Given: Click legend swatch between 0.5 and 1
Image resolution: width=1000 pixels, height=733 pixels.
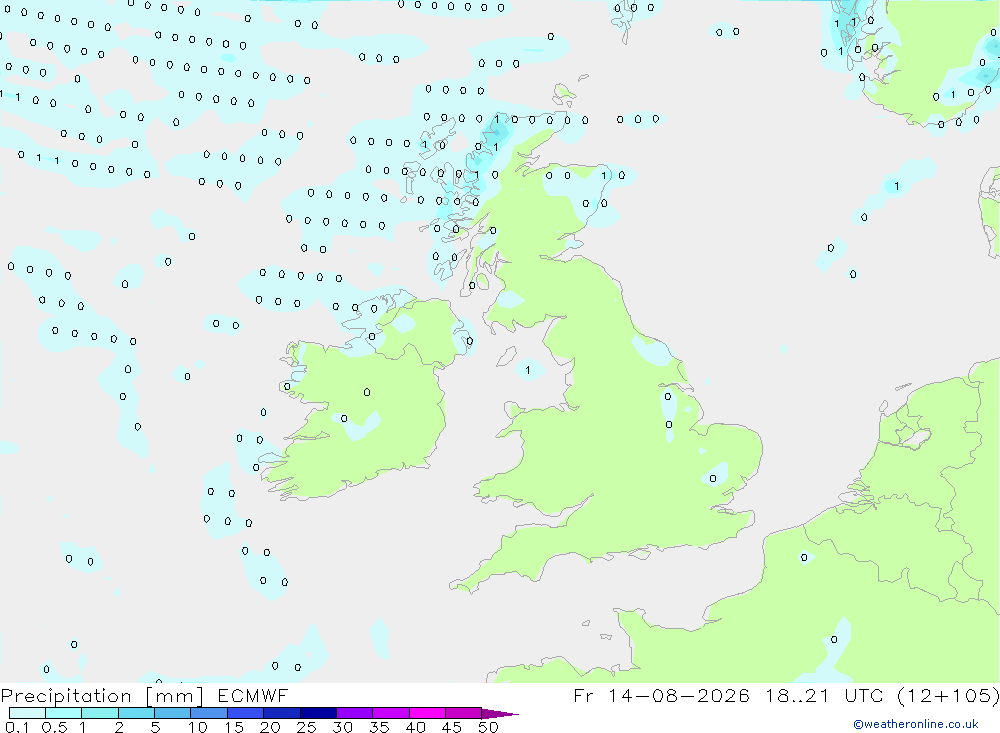Looking at the screenshot, I should click(x=63, y=713).
